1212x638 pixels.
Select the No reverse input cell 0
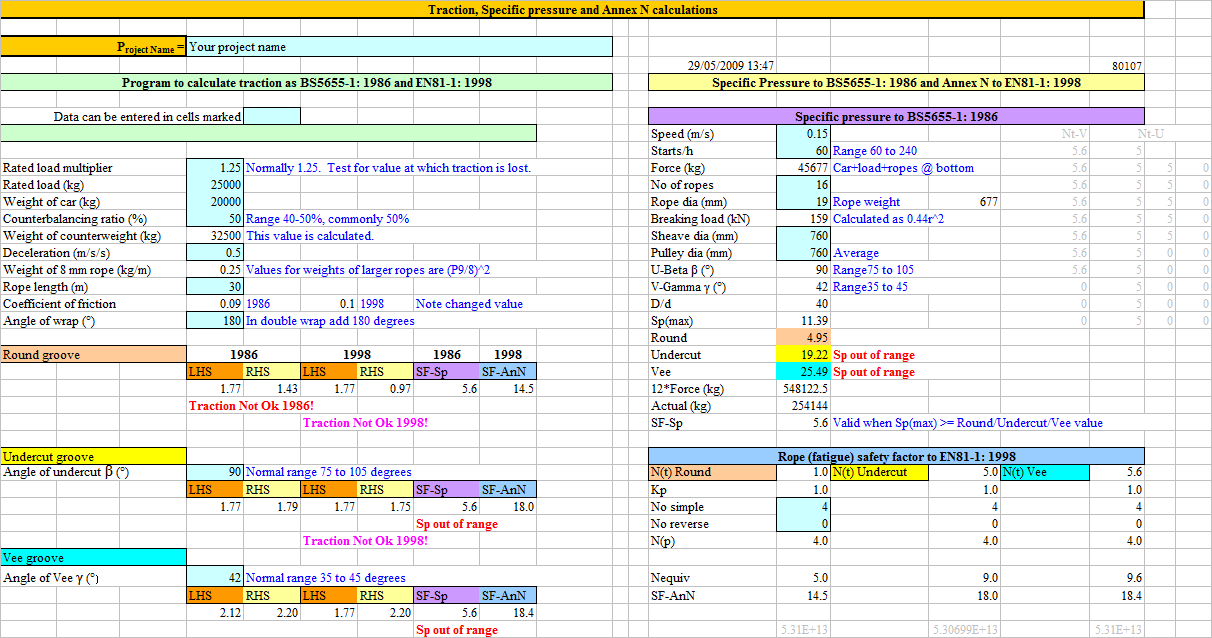click(803, 524)
